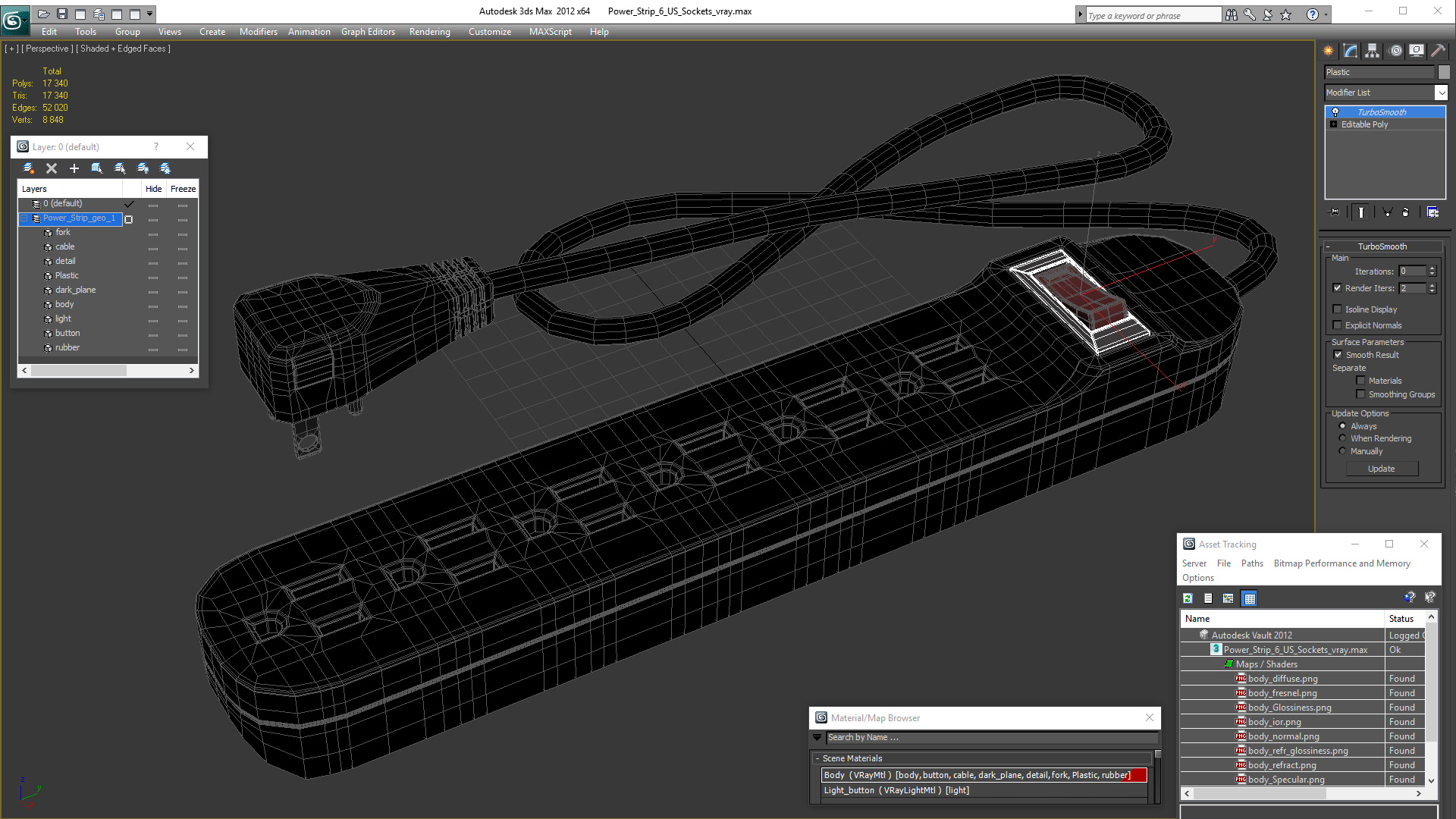Expand the Editable Poly stack entry
The height and width of the screenshot is (819, 1456).
point(1333,124)
